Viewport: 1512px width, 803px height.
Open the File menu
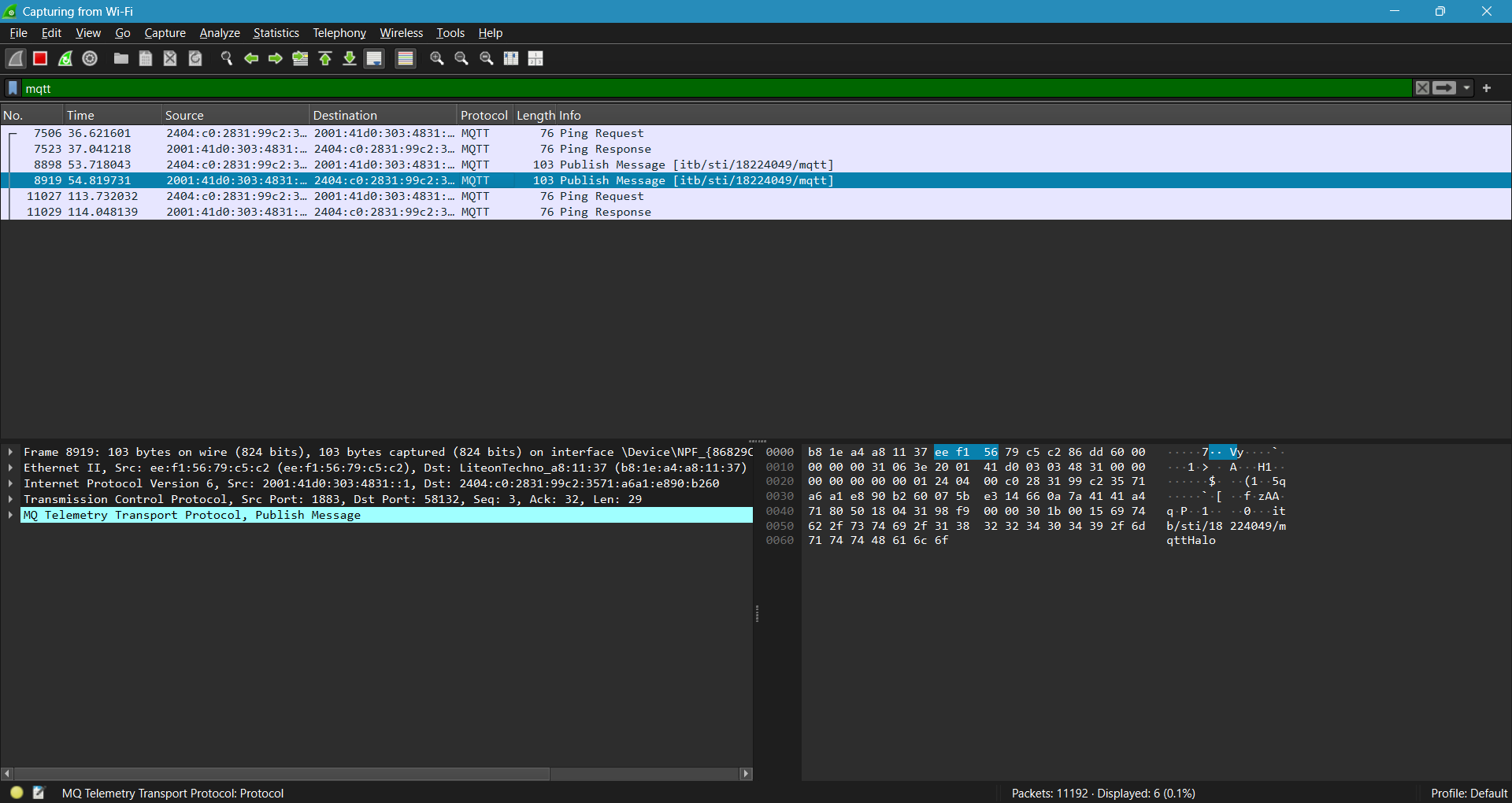point(18,33)
